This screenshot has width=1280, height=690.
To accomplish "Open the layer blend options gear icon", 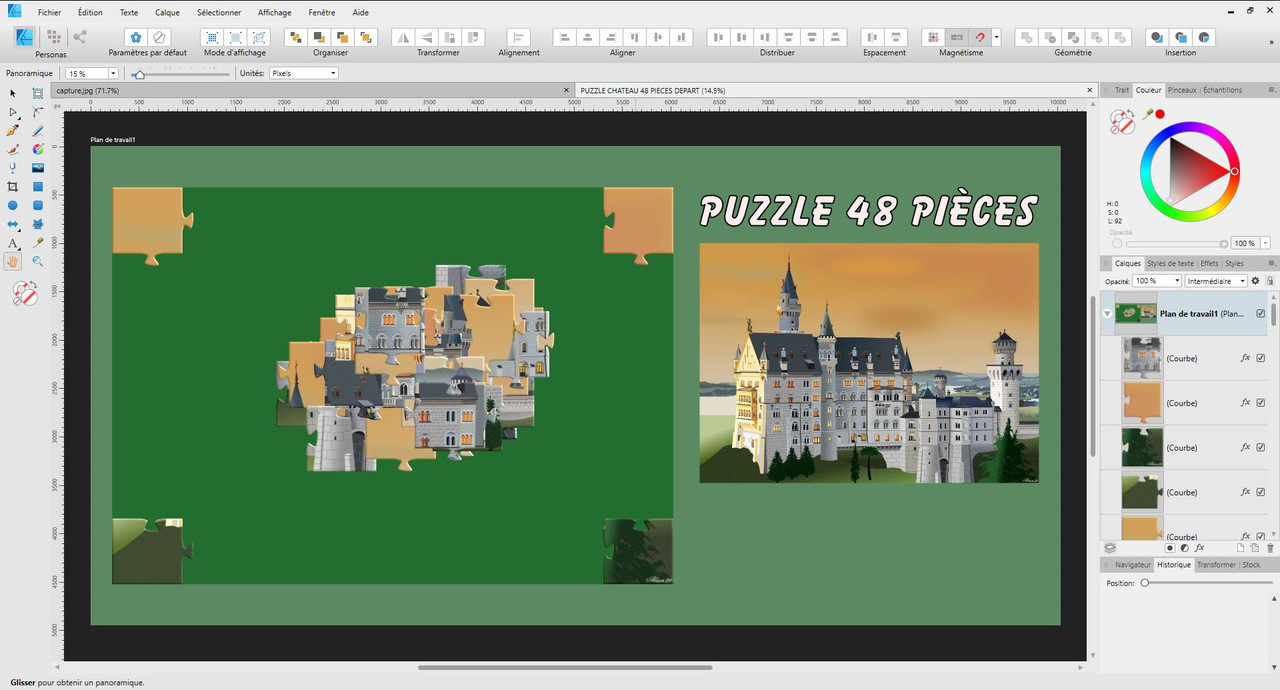I will point(1255,281).
